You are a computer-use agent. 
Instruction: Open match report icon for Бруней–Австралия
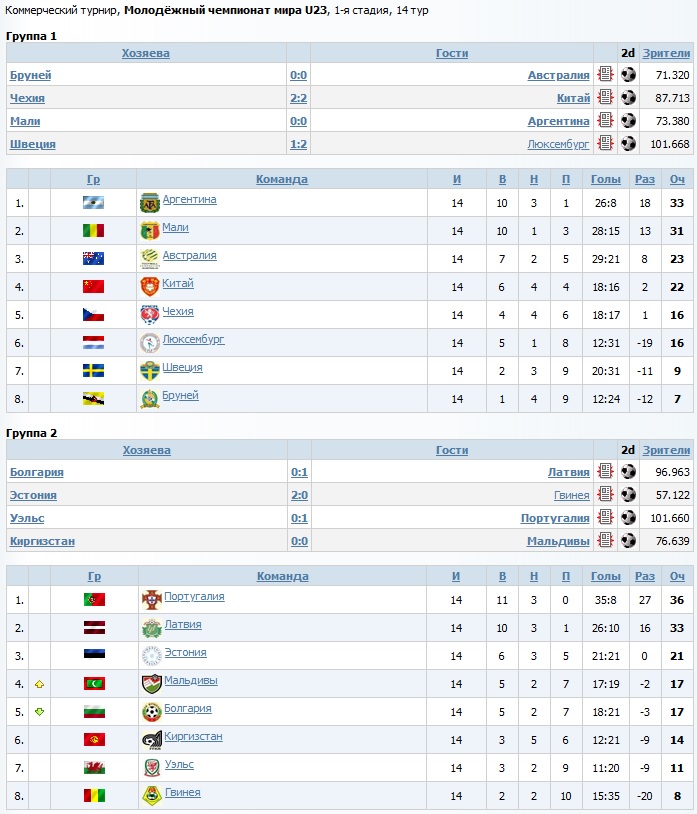[605, 75]
